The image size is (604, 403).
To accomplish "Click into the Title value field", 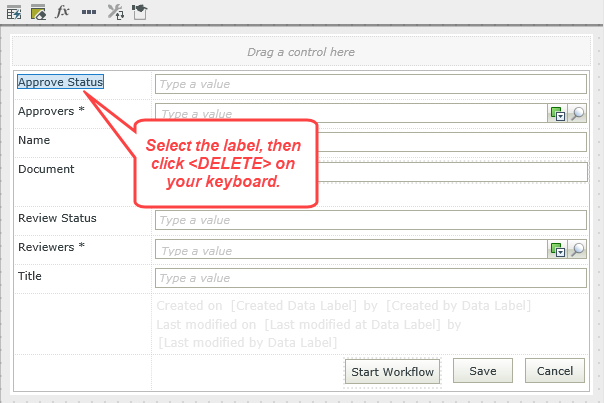I will click(x=370, y=278).
